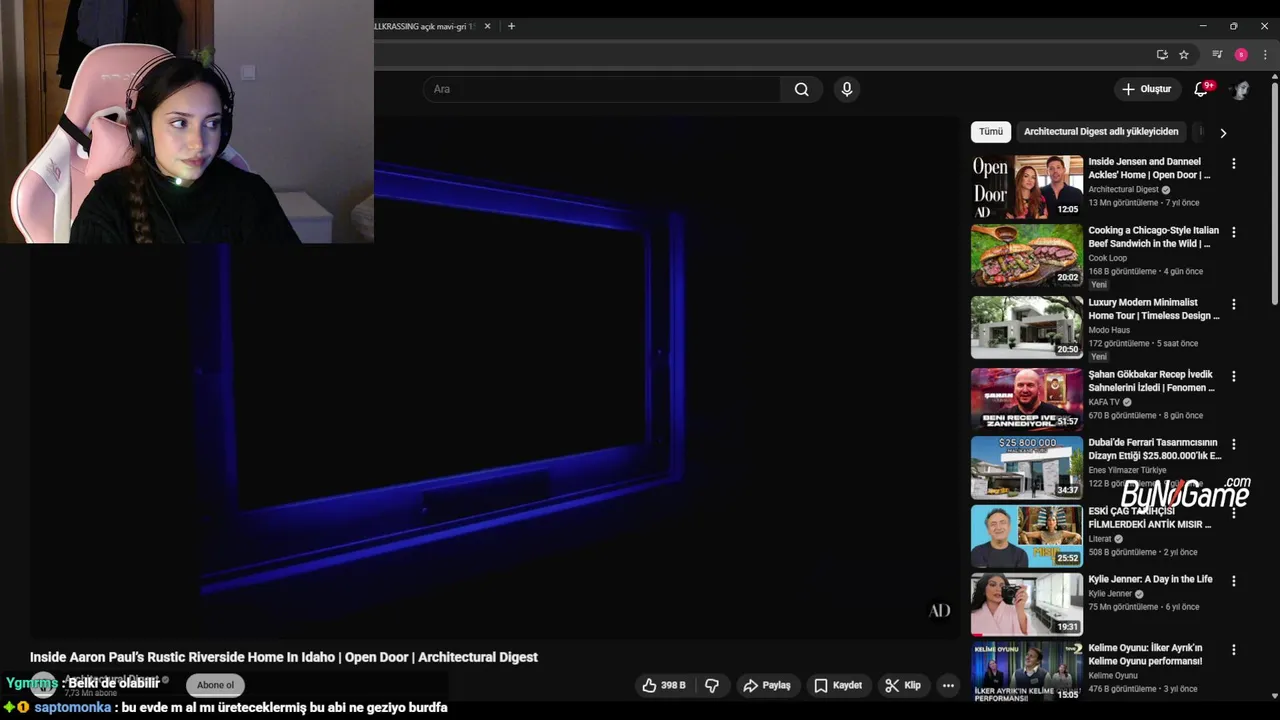Close the ALLKRASSING browser tab

coord(487,26)
